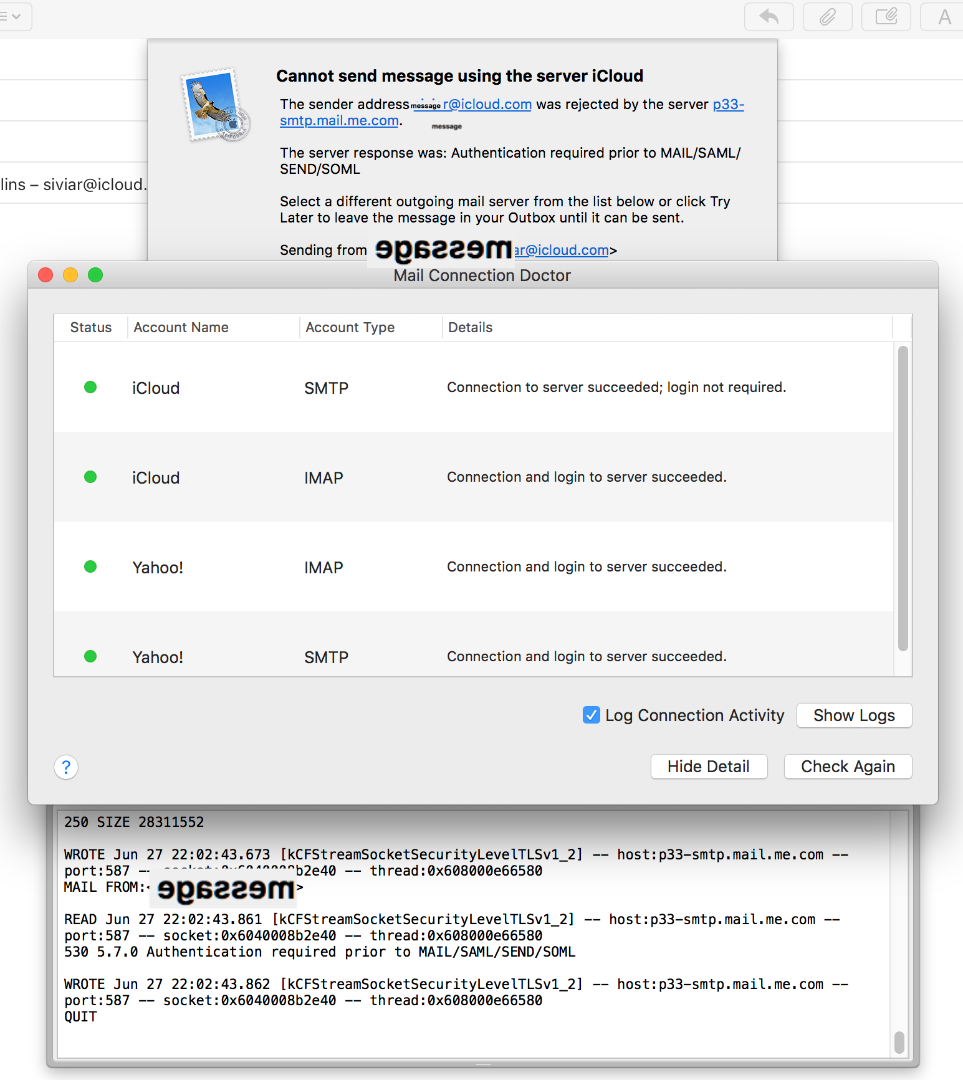Click the Account Type column header

pyautogui.click(x=371, y=327)
